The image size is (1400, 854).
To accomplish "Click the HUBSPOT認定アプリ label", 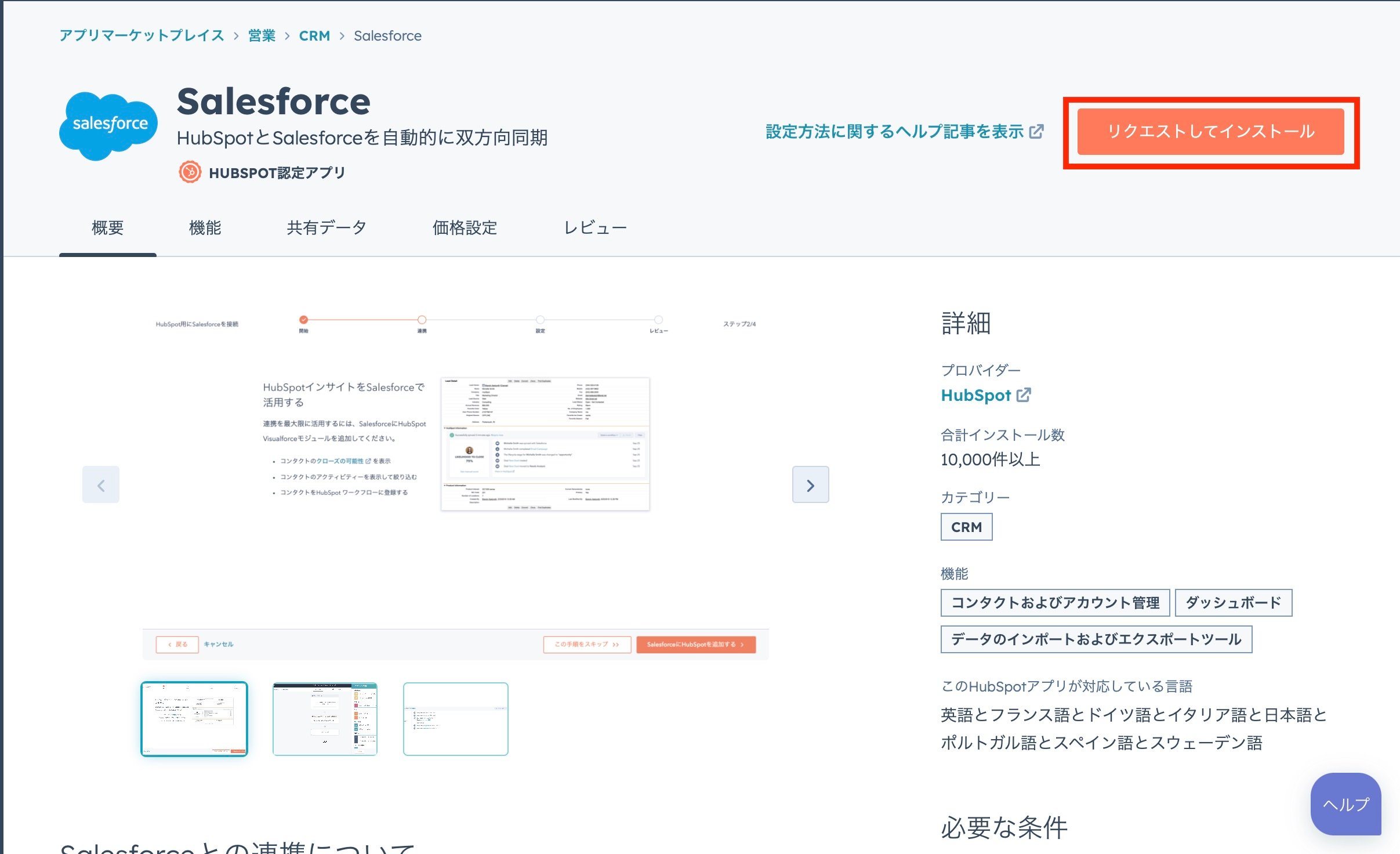I will click(x=277, y=173).
